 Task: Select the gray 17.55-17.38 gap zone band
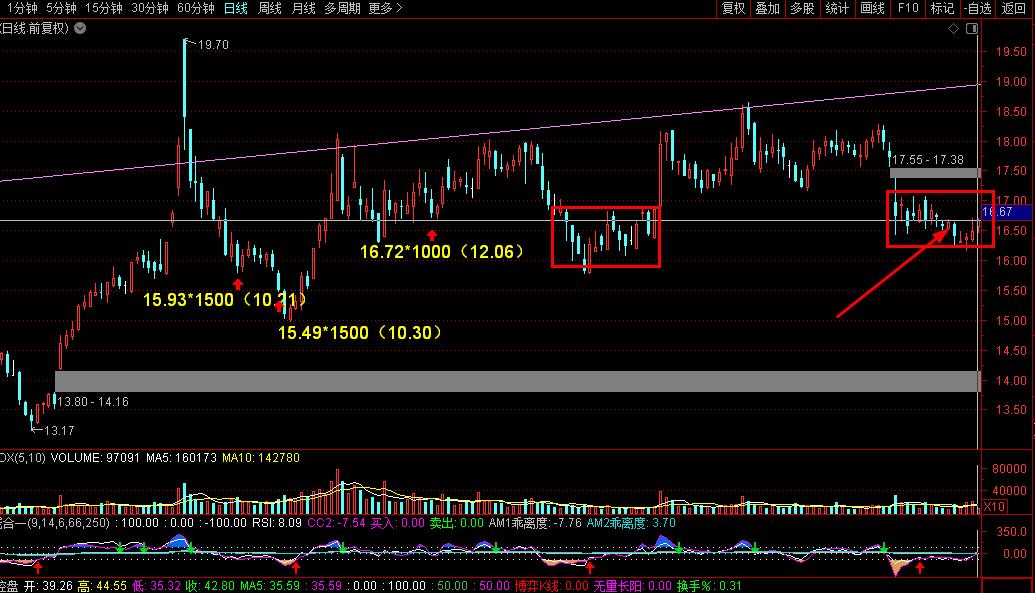(935, 173)
